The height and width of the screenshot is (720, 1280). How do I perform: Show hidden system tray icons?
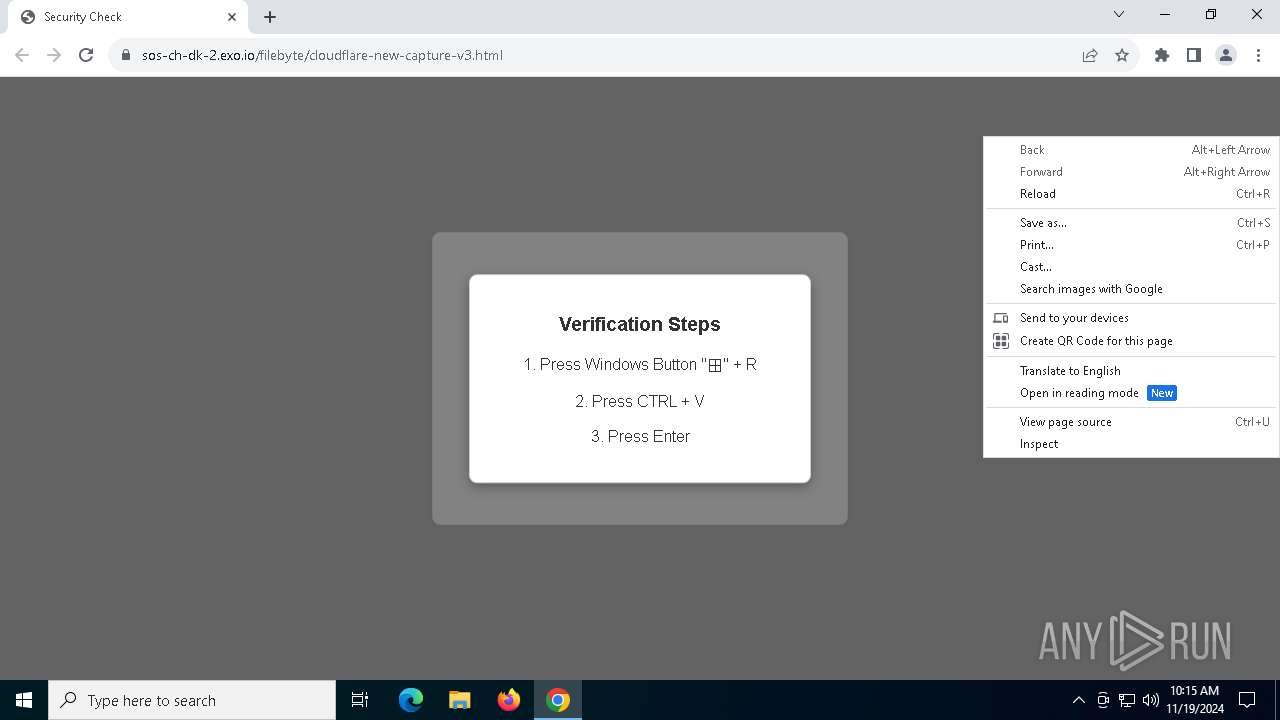[x=1078, y=700]
